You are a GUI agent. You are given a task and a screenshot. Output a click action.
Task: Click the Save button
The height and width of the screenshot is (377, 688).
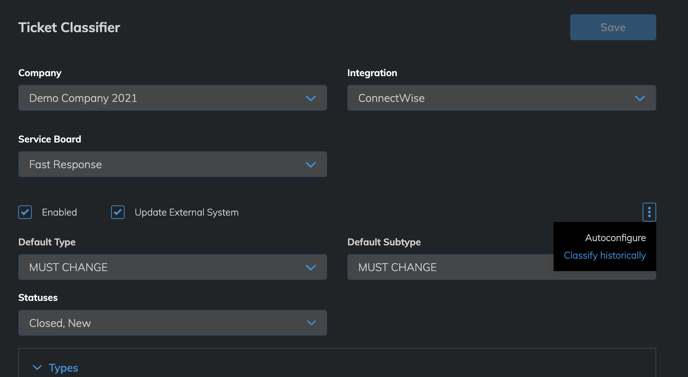tap(613, 27)
